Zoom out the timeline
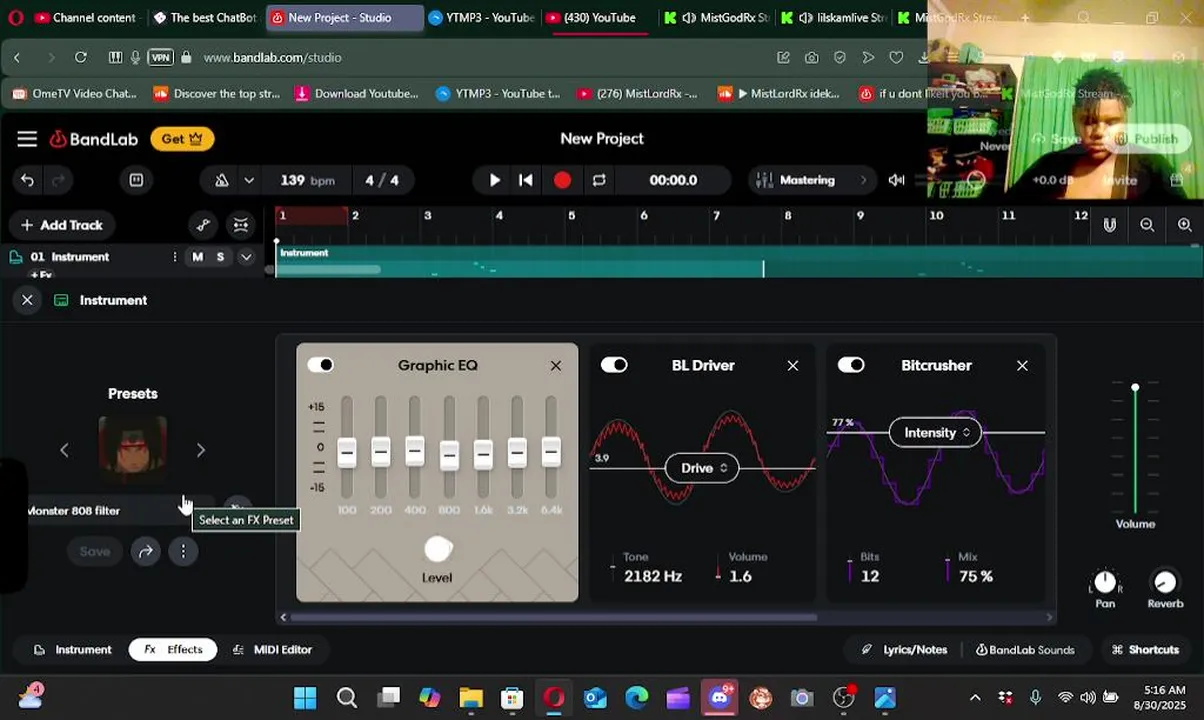The image size is (1204, 720). 1147,225
